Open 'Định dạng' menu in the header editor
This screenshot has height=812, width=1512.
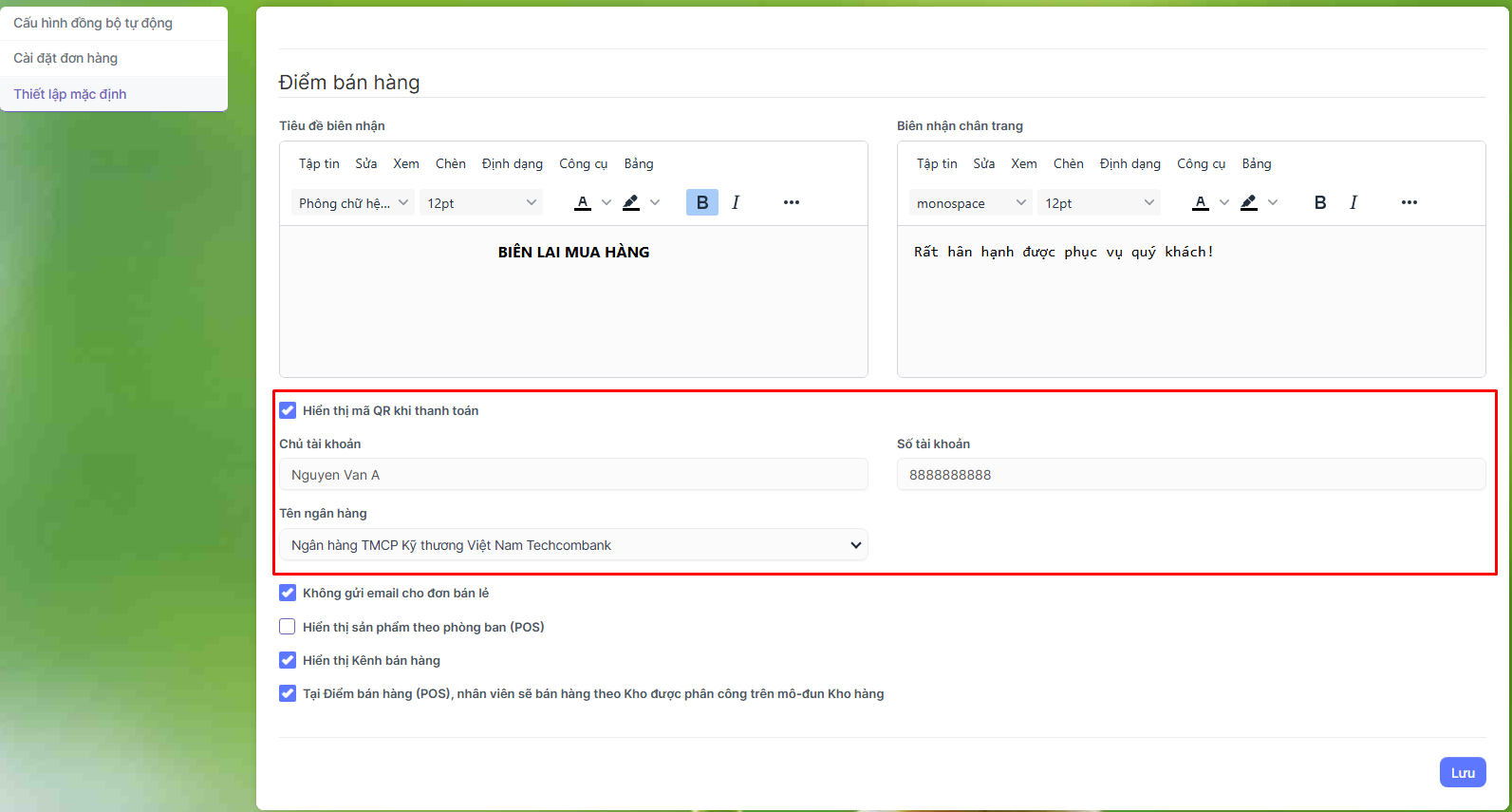(x=512, y=163)
